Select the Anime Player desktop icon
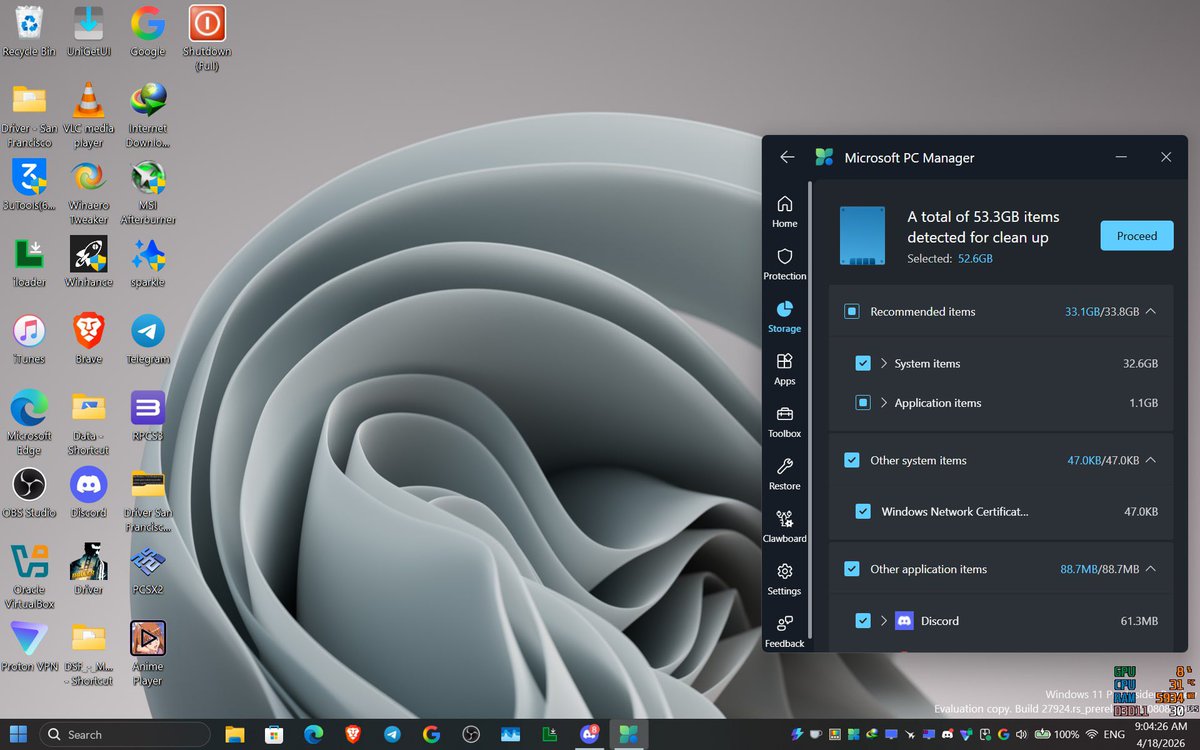 [148, 654]
